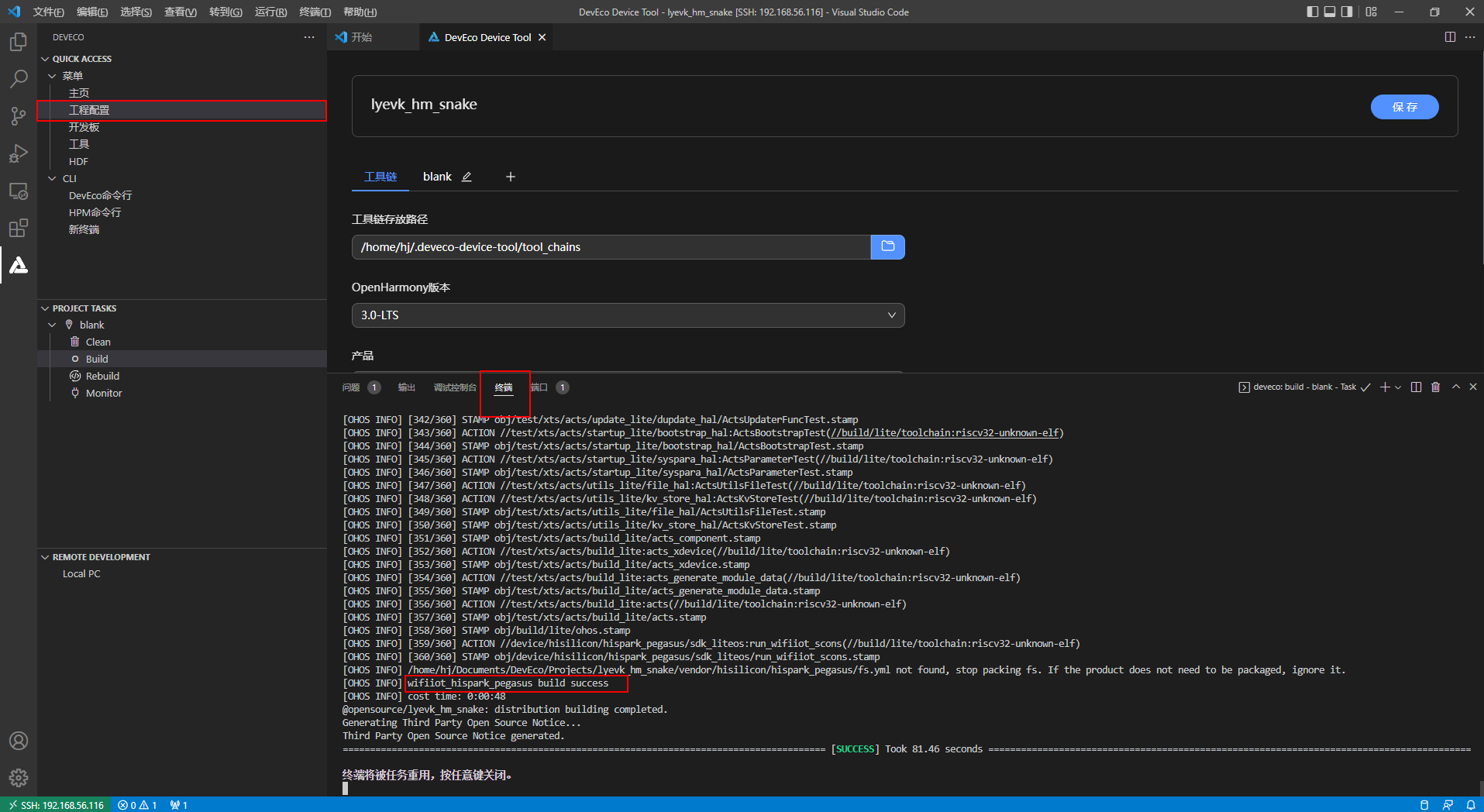Open HDF from the menu tree
1484x812 pixels.
[78, 161]
